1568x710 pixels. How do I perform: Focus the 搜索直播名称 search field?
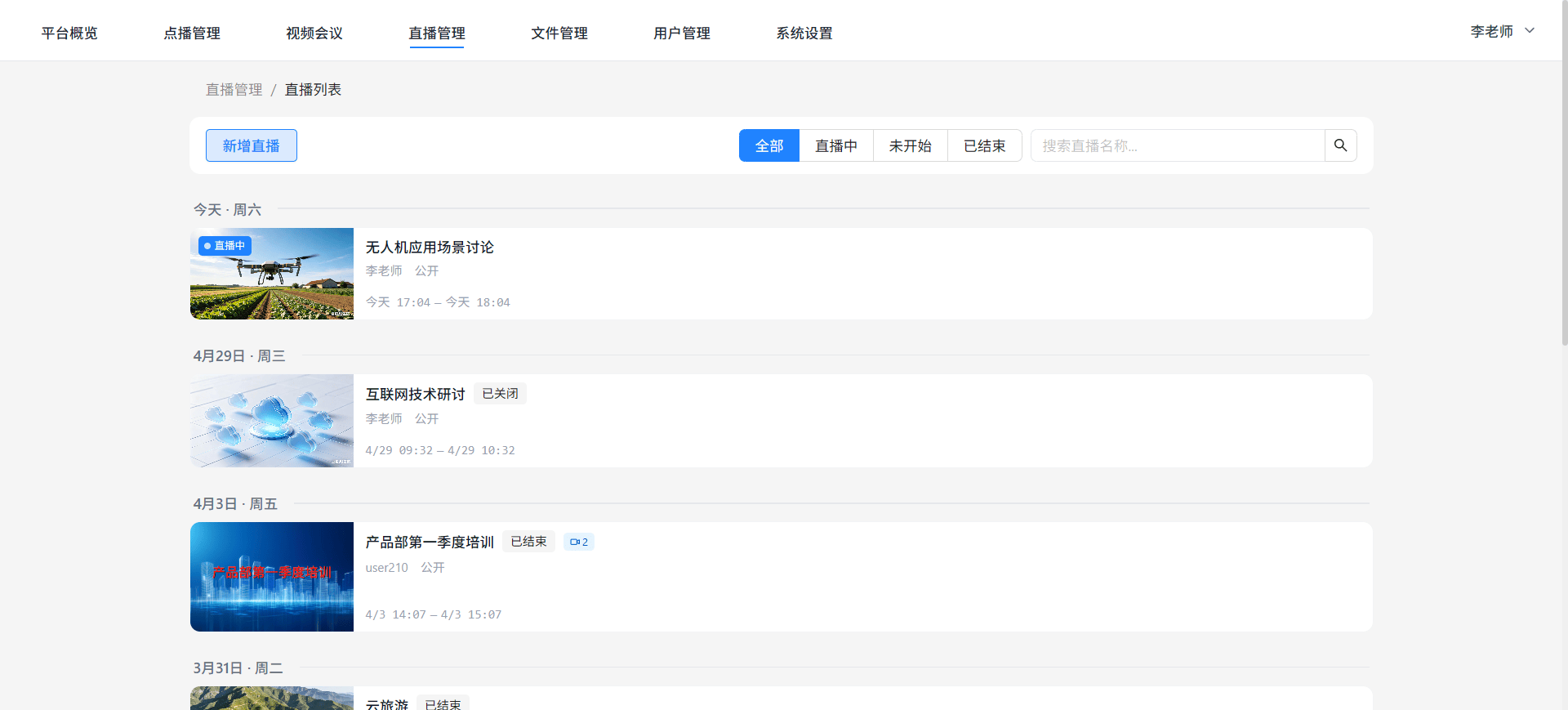(1178, 145)
